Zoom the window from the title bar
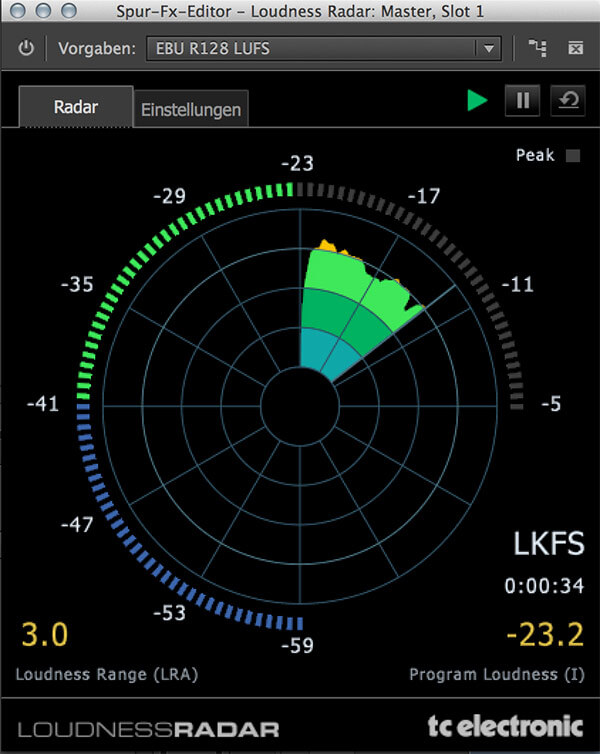Viewport: 600px width, 754px height. point(69,11)
